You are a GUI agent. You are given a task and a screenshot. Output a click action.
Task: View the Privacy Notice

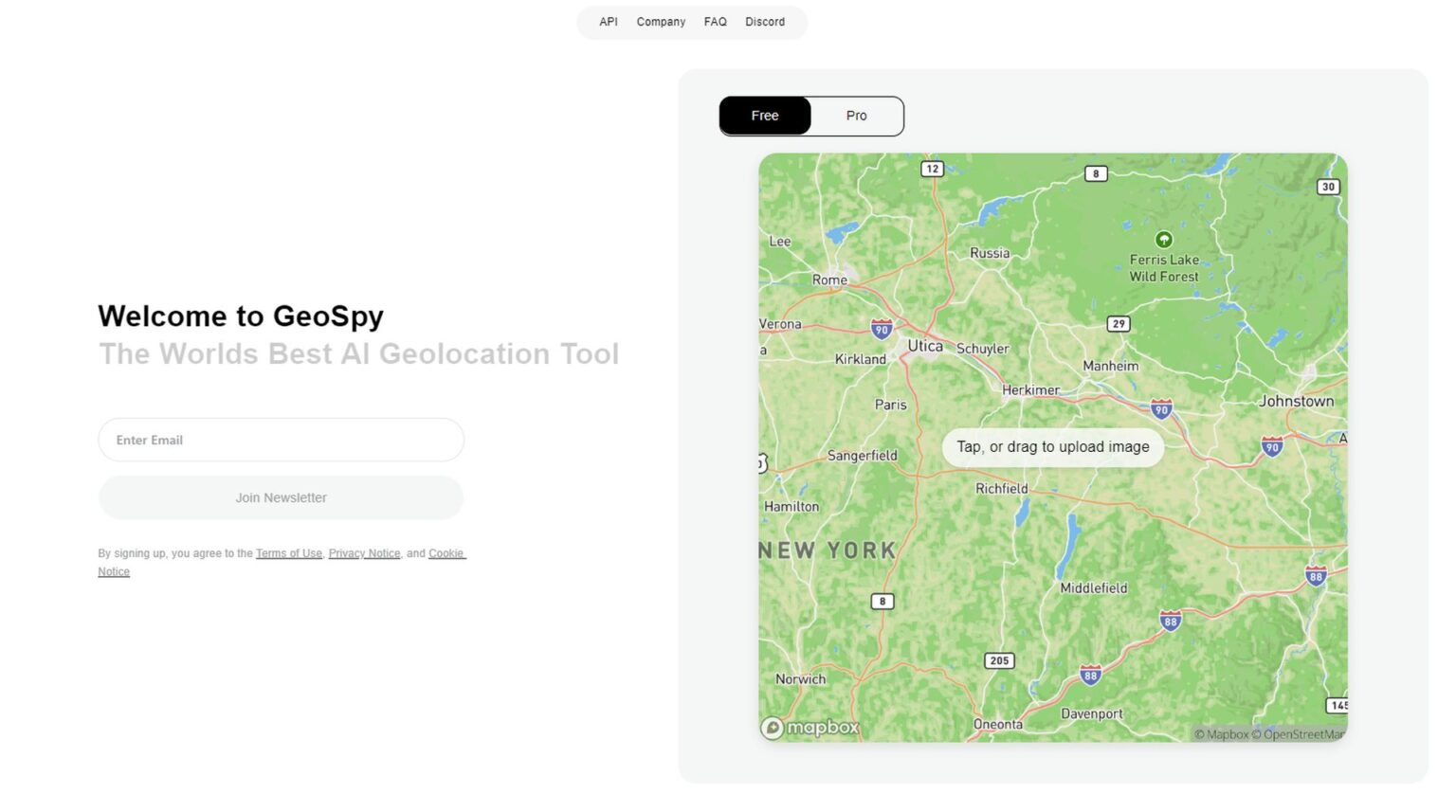point(363,552)
